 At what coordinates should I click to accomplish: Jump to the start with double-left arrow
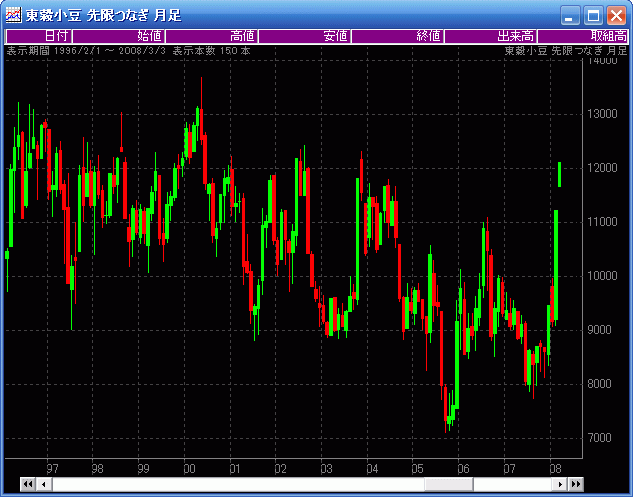pyautogui.click(x=28, y=484)
